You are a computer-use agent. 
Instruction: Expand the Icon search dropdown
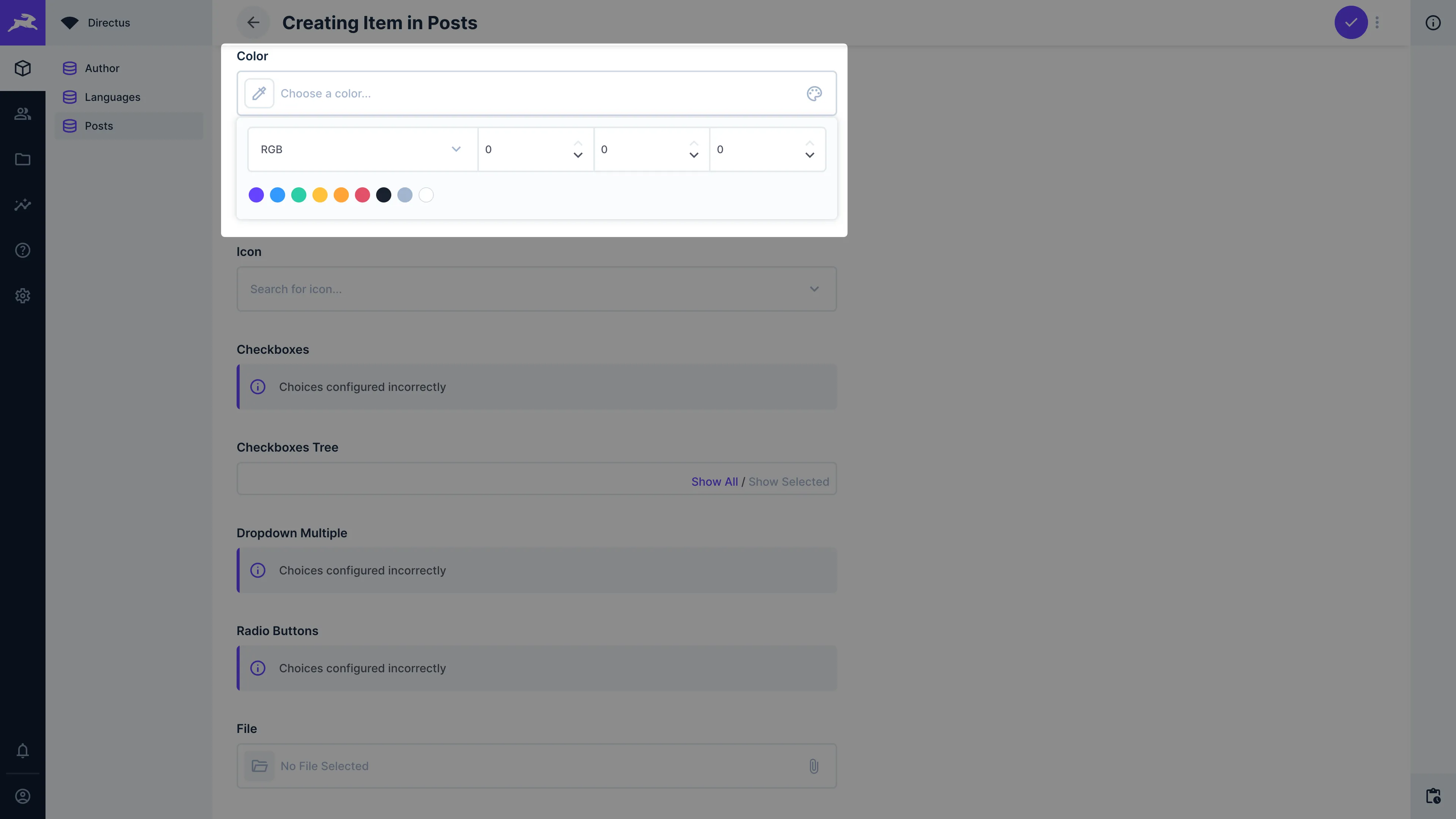point(814,289)
